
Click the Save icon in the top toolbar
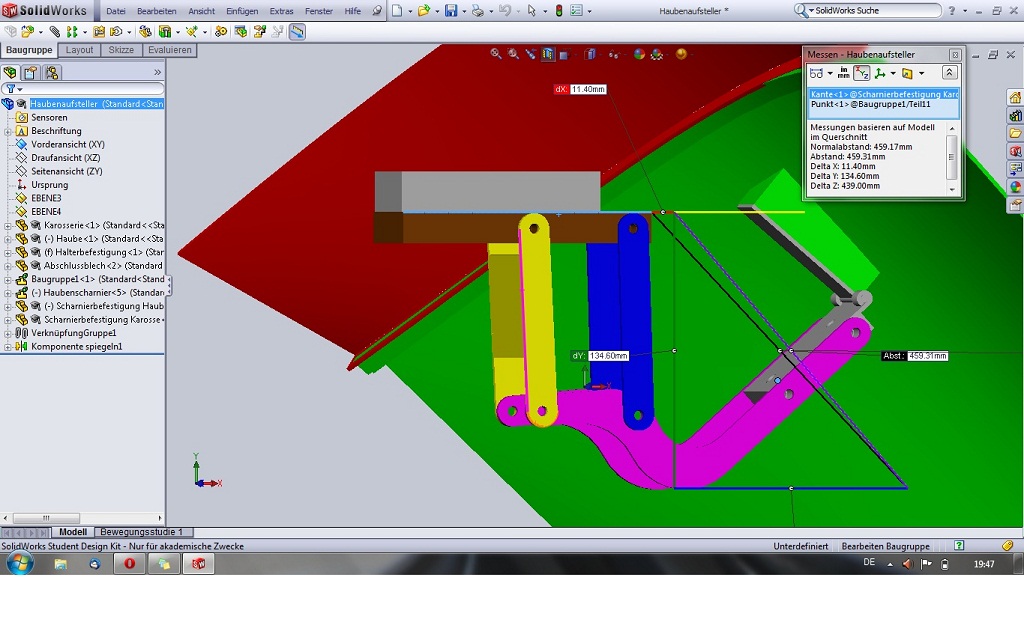(x=451, y=10)
